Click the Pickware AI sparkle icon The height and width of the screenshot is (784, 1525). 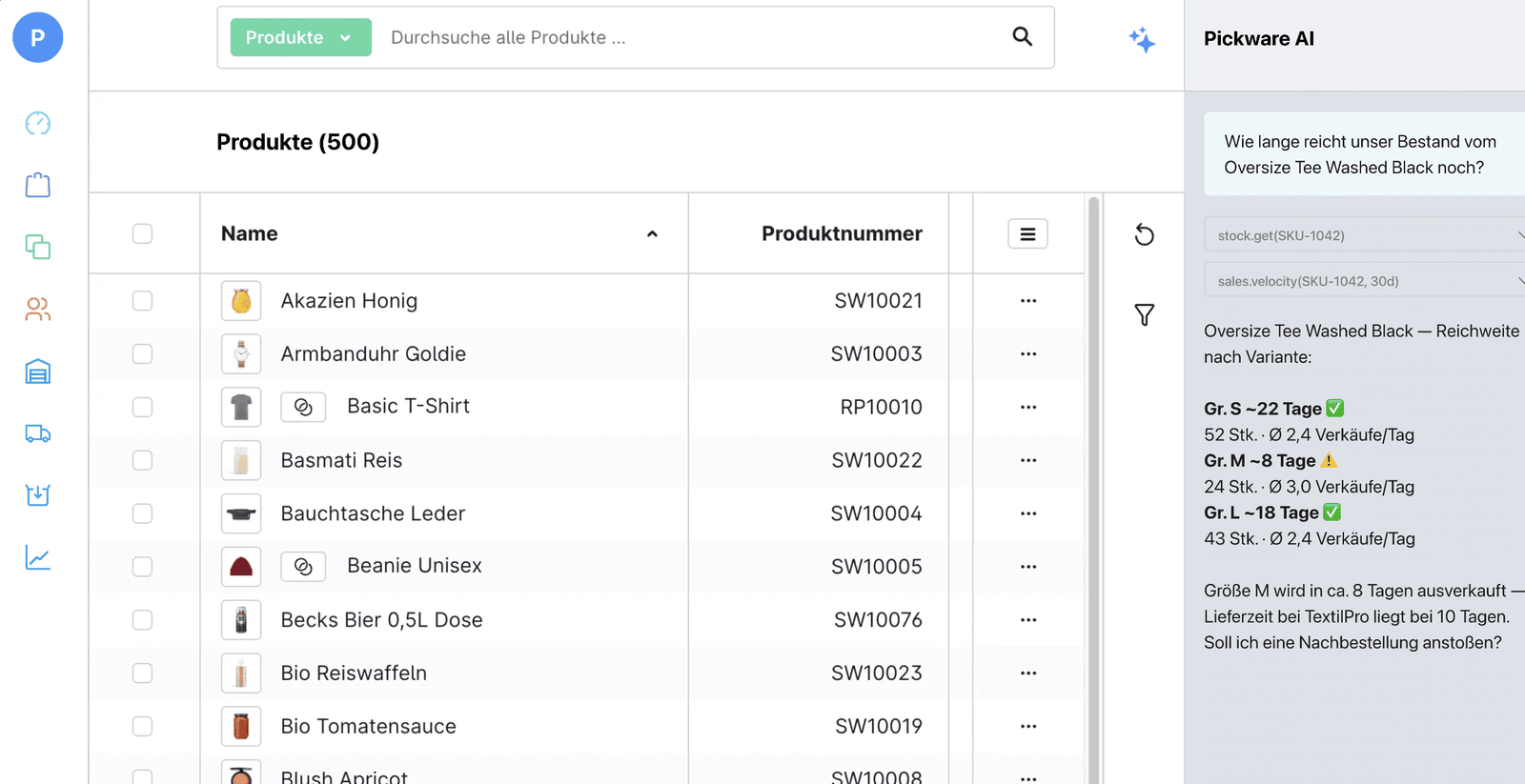point(1142,39)
